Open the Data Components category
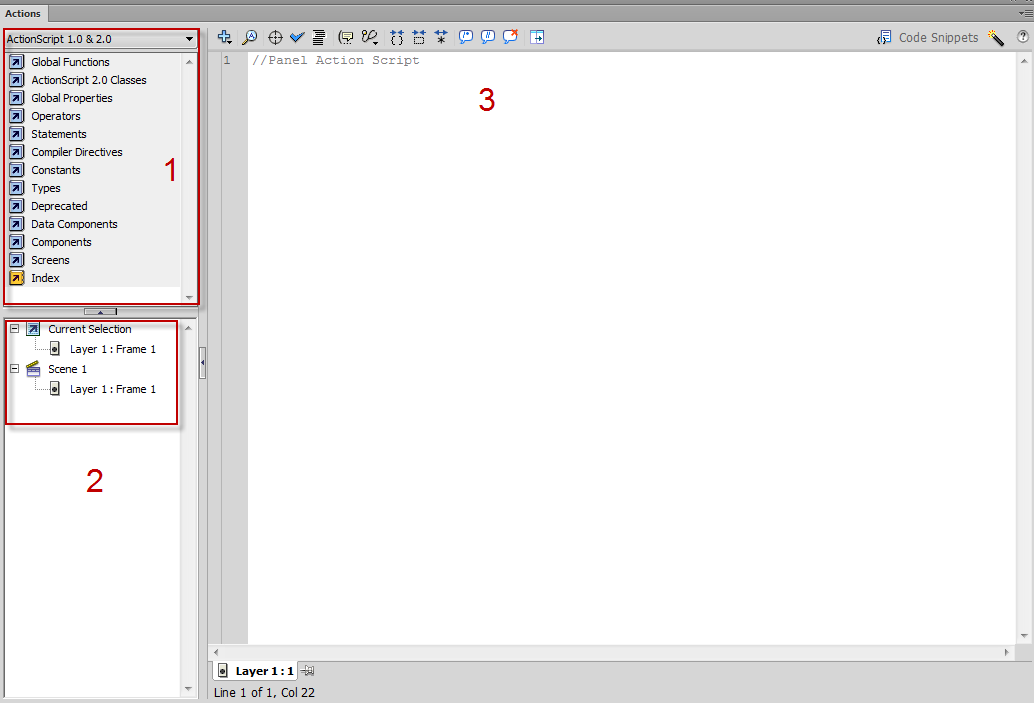The image size is (1034, 703). [75, 224]
